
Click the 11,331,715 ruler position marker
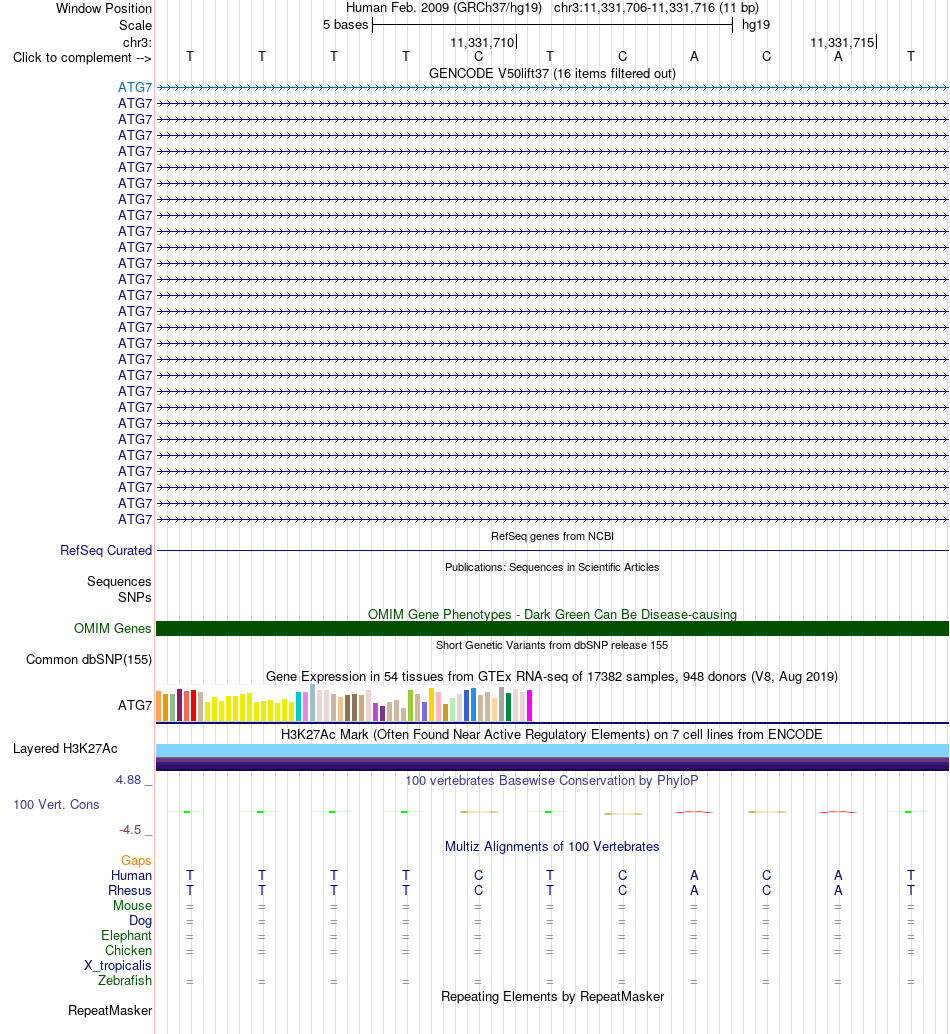[x=843, y=42]
